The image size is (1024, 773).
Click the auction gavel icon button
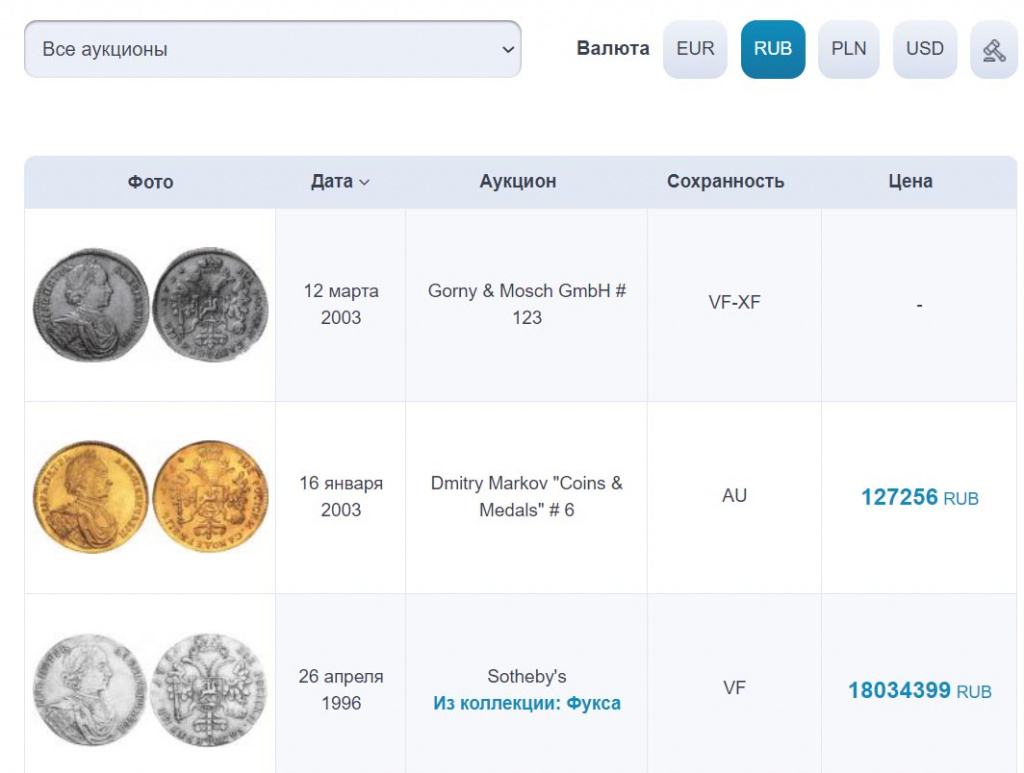(993, 50)
